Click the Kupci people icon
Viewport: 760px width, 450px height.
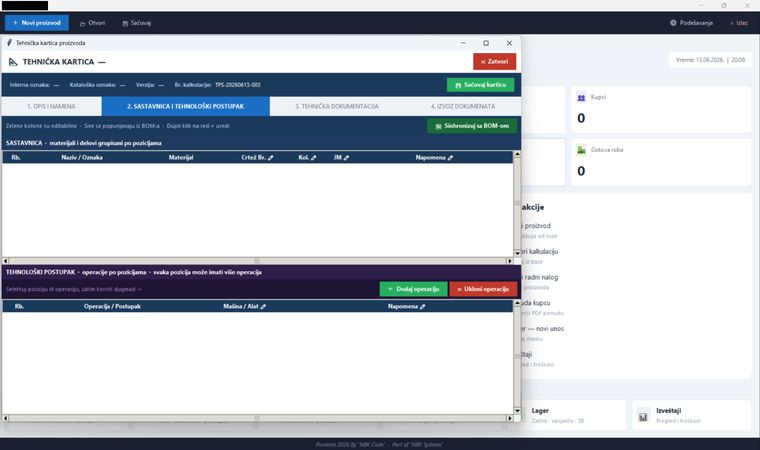click(581, 97)
